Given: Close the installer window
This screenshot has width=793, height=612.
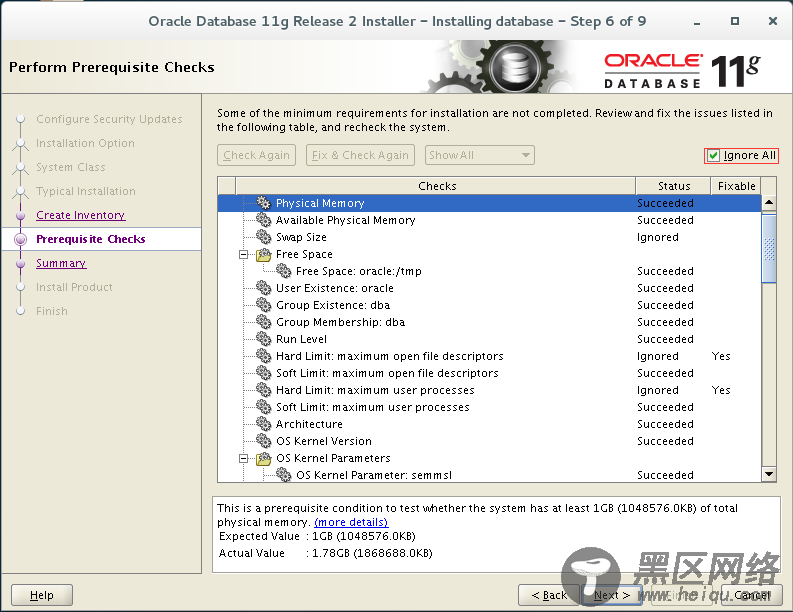Looking at the screenshot, I should coord(773,21).
